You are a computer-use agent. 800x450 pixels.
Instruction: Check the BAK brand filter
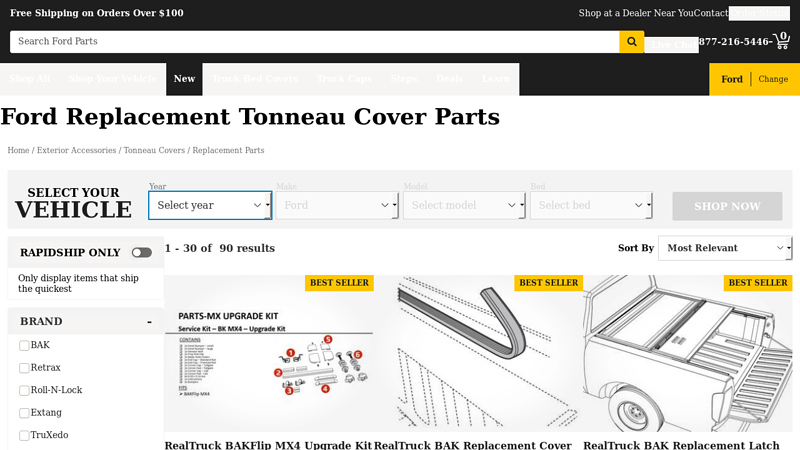[x=24, y=345]
